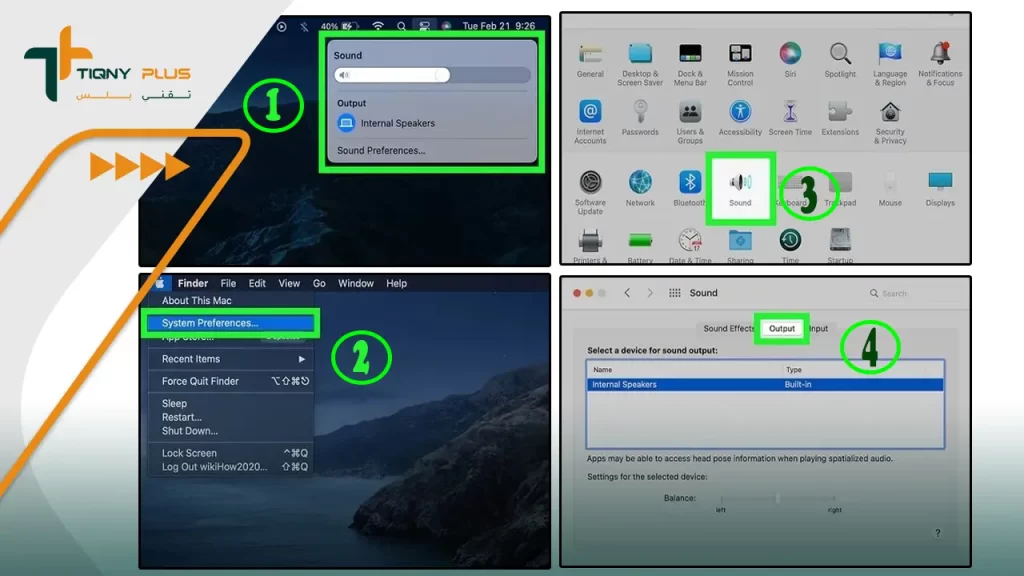Open Control Center icon in menu bar

(424, 26)
